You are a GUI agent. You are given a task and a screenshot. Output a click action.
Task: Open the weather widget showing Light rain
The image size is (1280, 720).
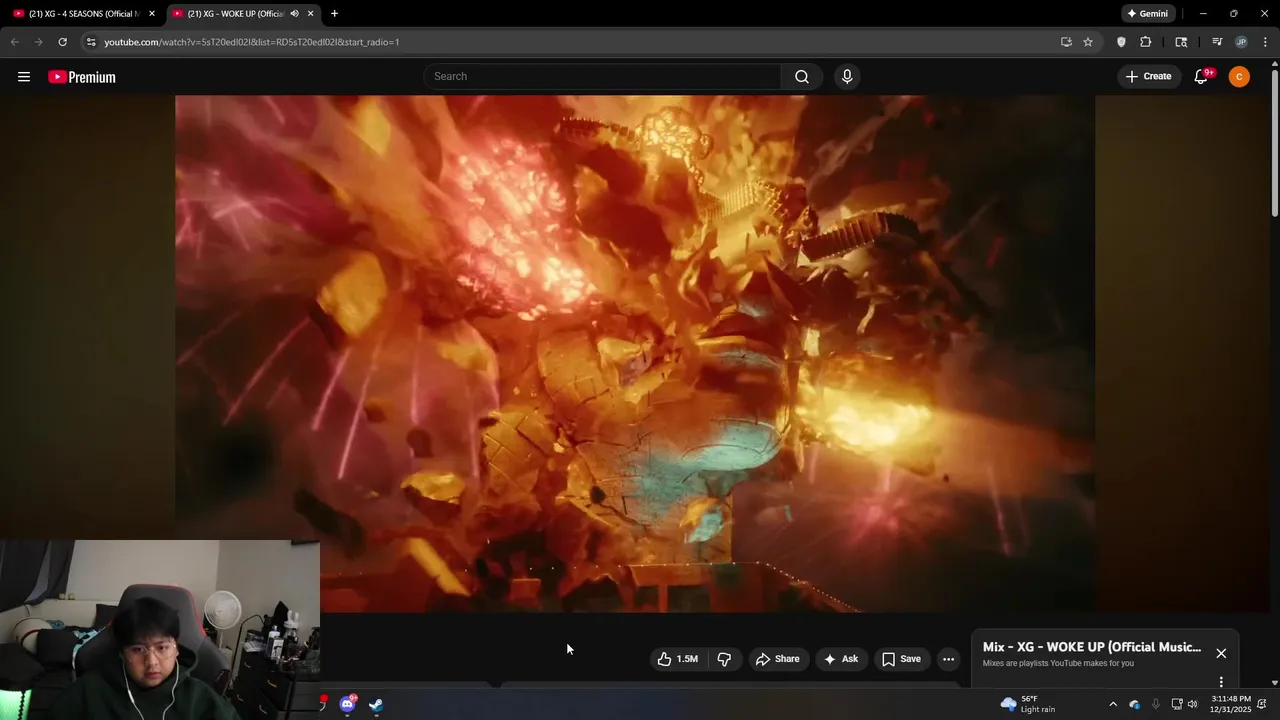pos(1028,704)
